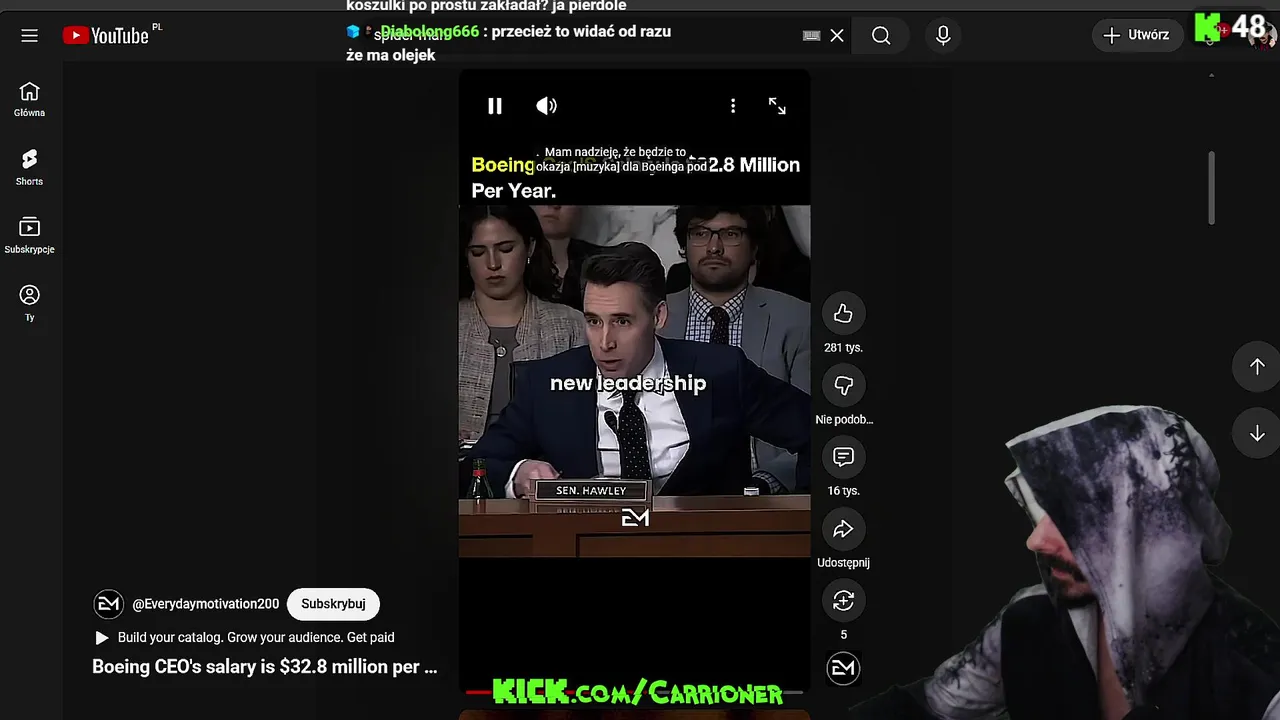Image resolution: width=1280 pixels, height=720 pixels.
Task: Click the Short video progress bar
Action: [x=634, y=691]
